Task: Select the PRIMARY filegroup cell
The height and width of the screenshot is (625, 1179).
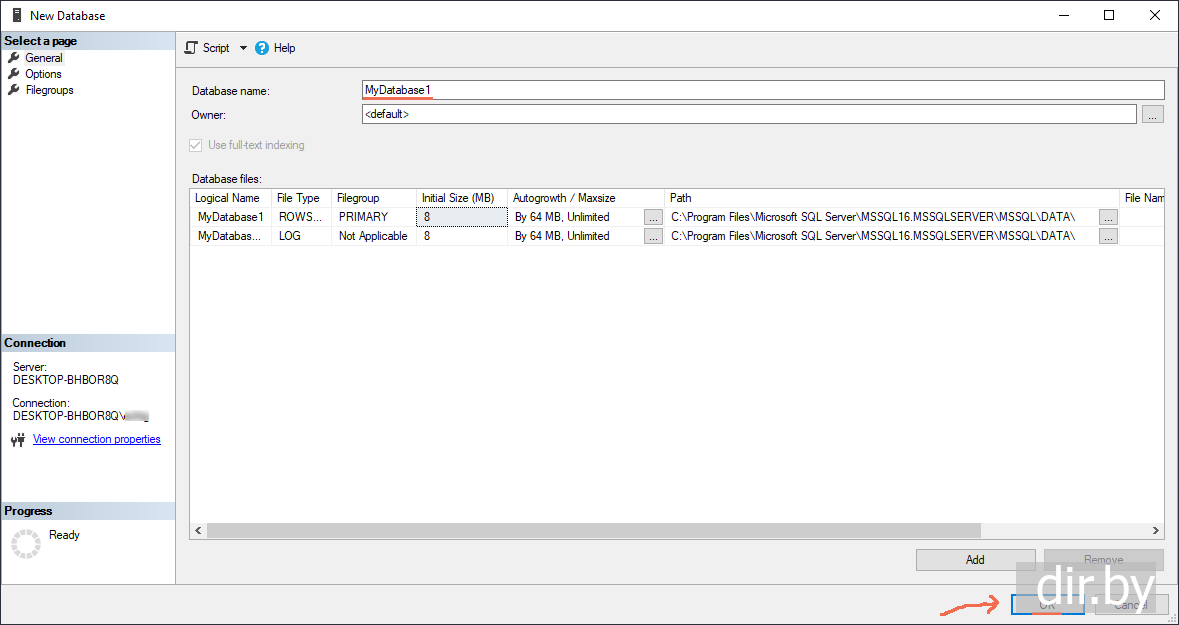Action: 372,217
